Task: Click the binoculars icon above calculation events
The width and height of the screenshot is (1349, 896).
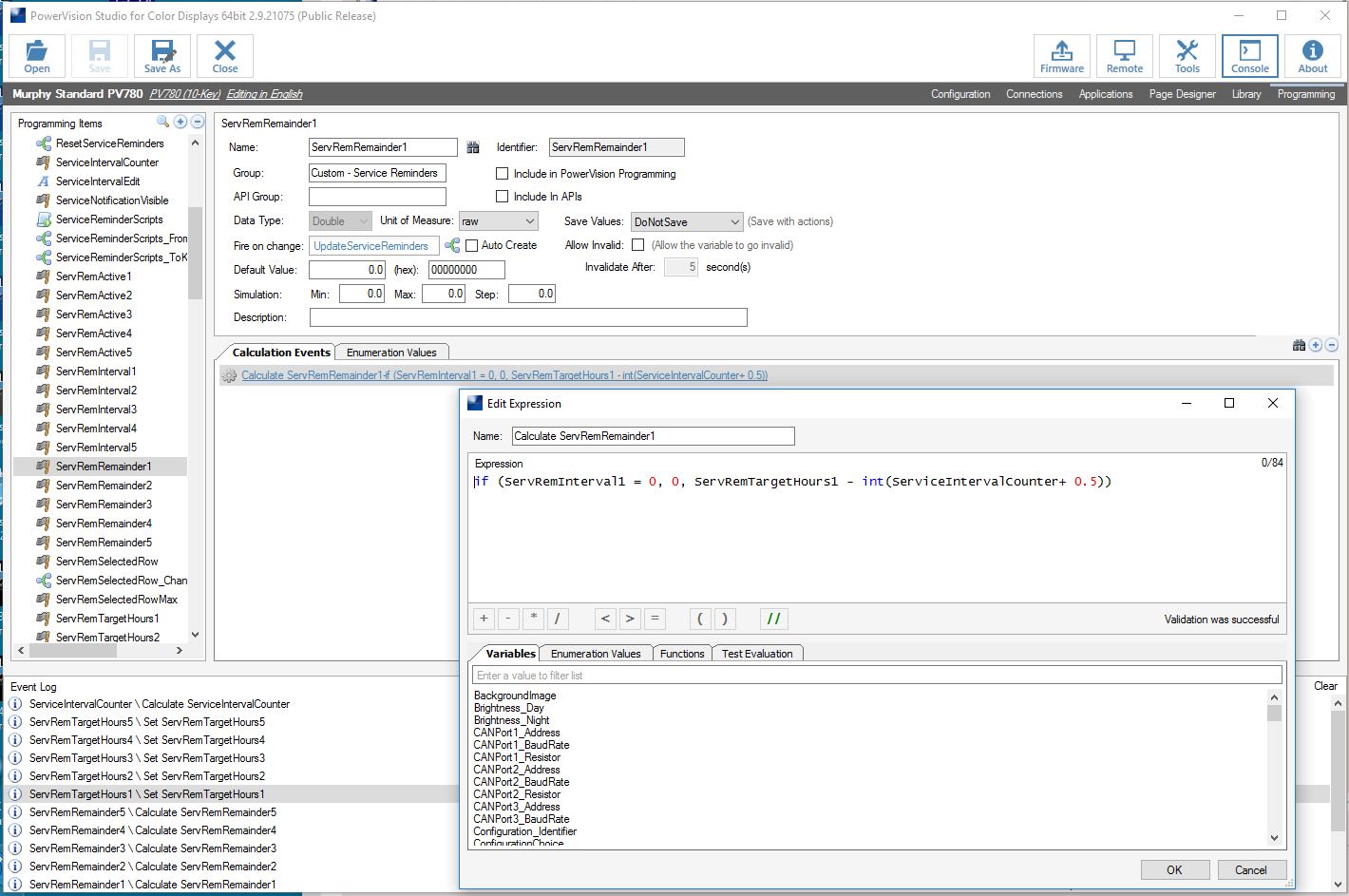Action: pos(1299,345)
